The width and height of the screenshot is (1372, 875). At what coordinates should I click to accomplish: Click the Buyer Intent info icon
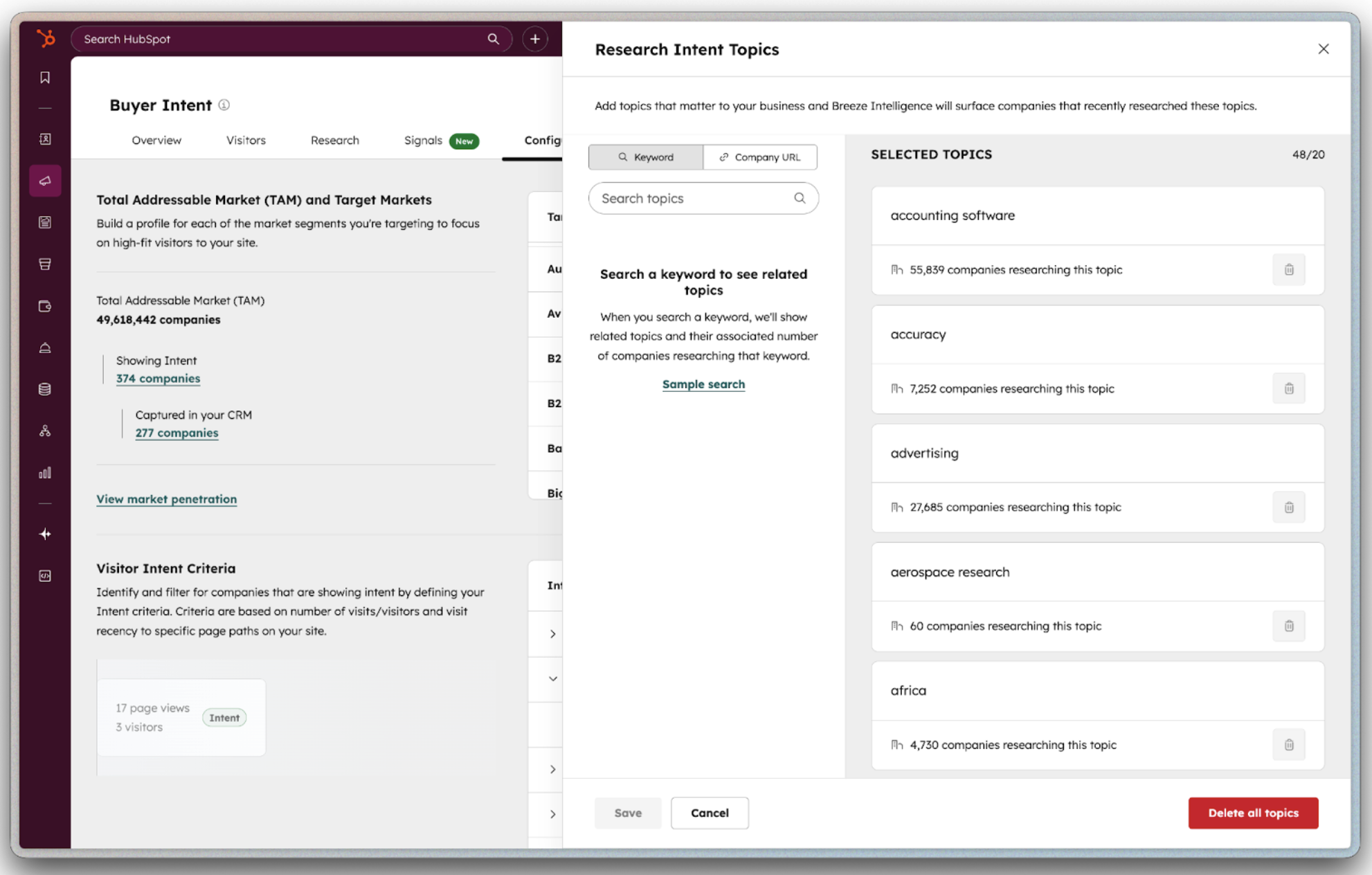[224, 105]
